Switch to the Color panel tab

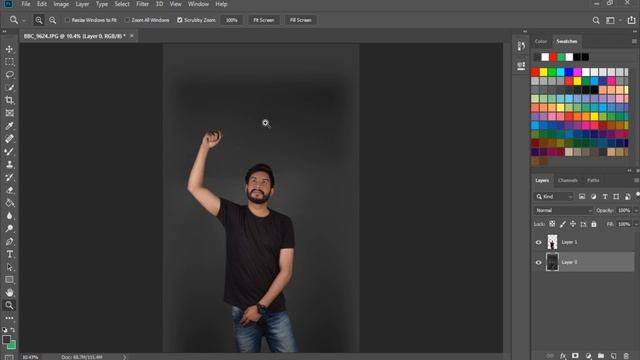(541, 41)
